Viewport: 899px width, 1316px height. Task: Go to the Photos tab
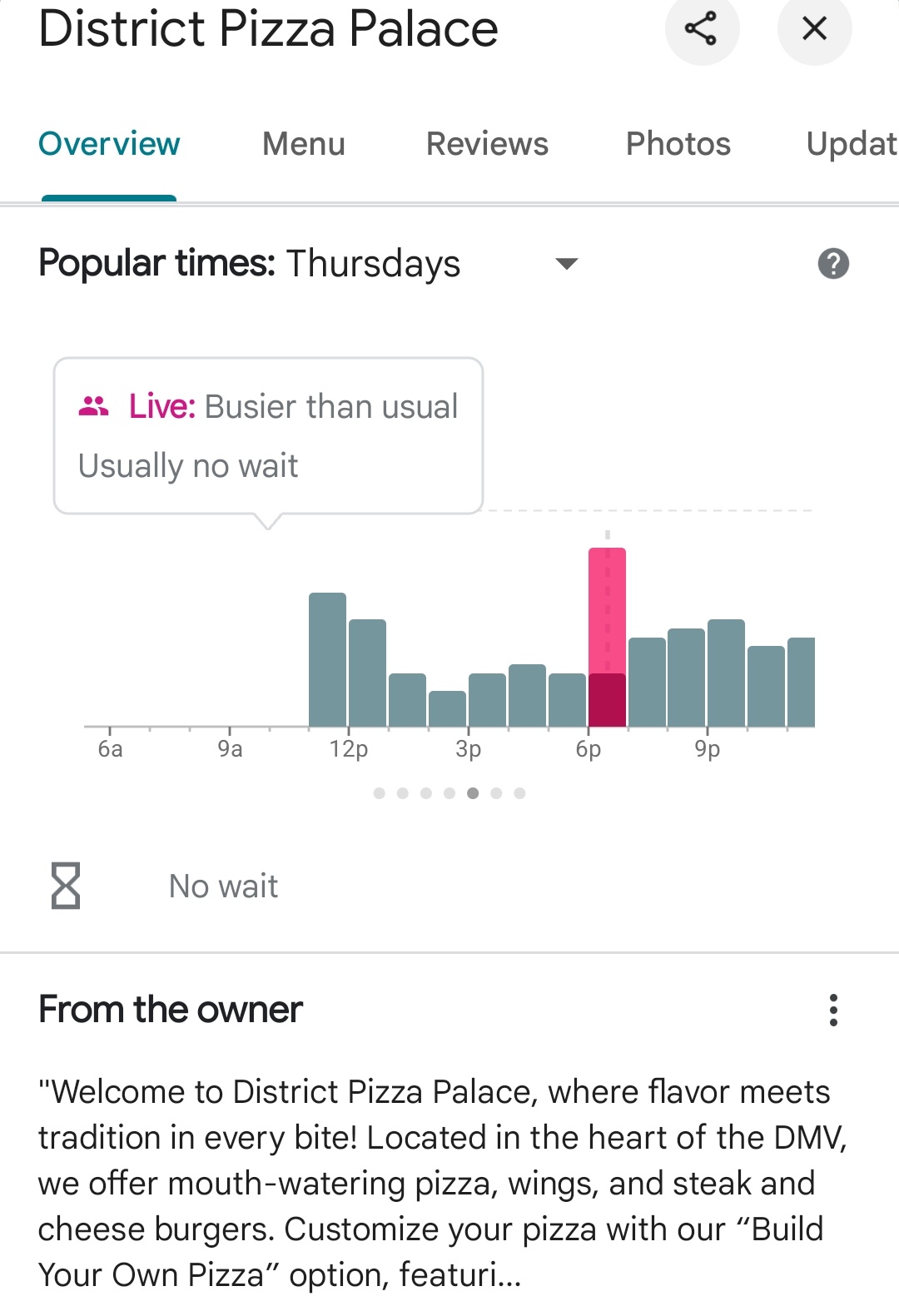point(678,144)
